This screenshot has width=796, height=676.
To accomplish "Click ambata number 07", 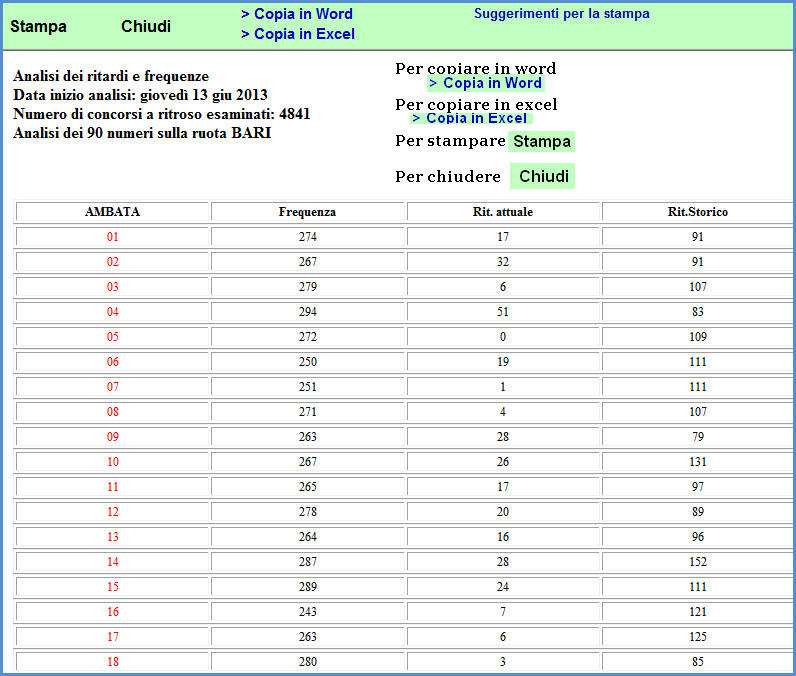I will (113, 387).
